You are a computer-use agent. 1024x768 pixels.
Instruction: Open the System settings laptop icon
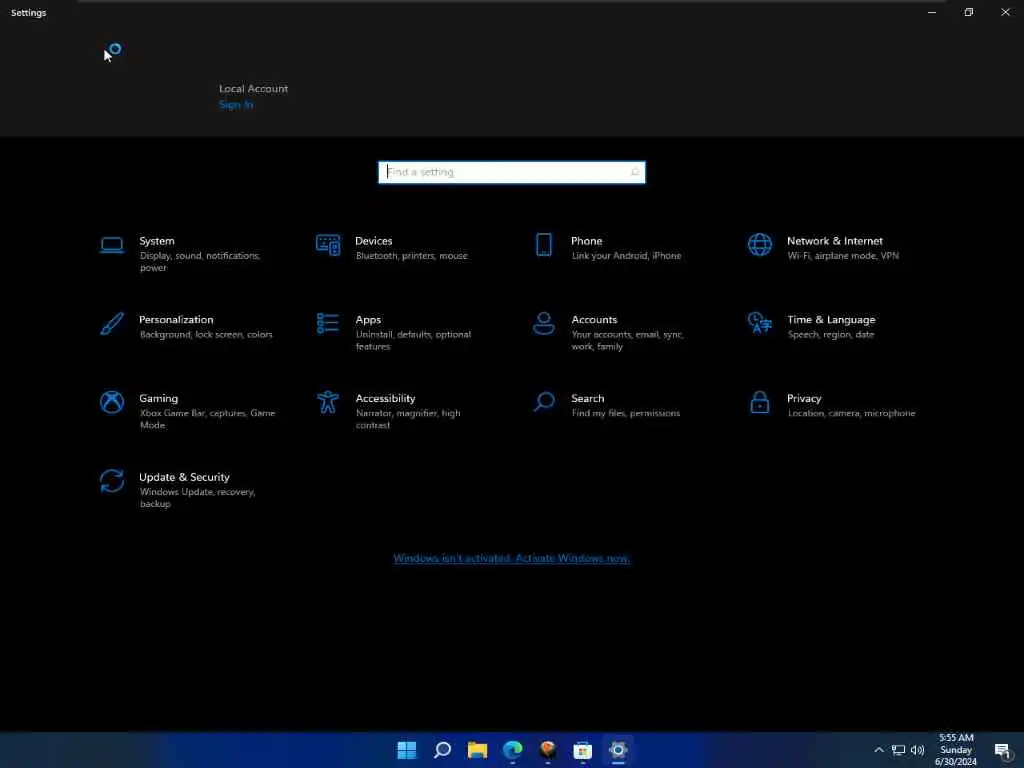coord(112,246)
